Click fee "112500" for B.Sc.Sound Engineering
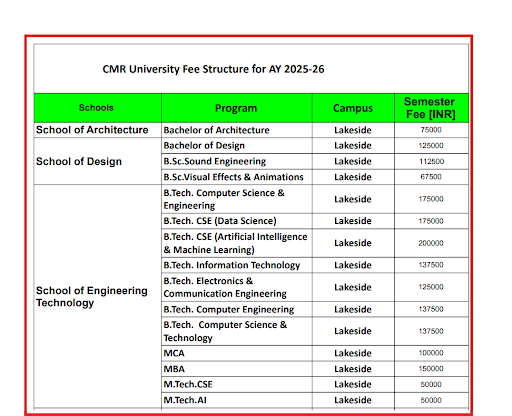Viewport: 512px width, 416px height. (431, 161)
